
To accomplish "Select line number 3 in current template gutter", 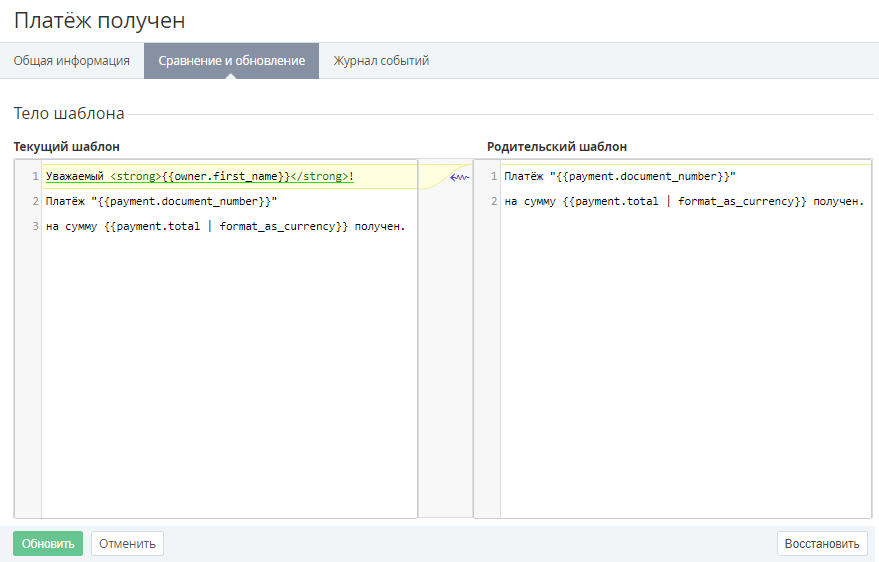I will tap(34, 227).
